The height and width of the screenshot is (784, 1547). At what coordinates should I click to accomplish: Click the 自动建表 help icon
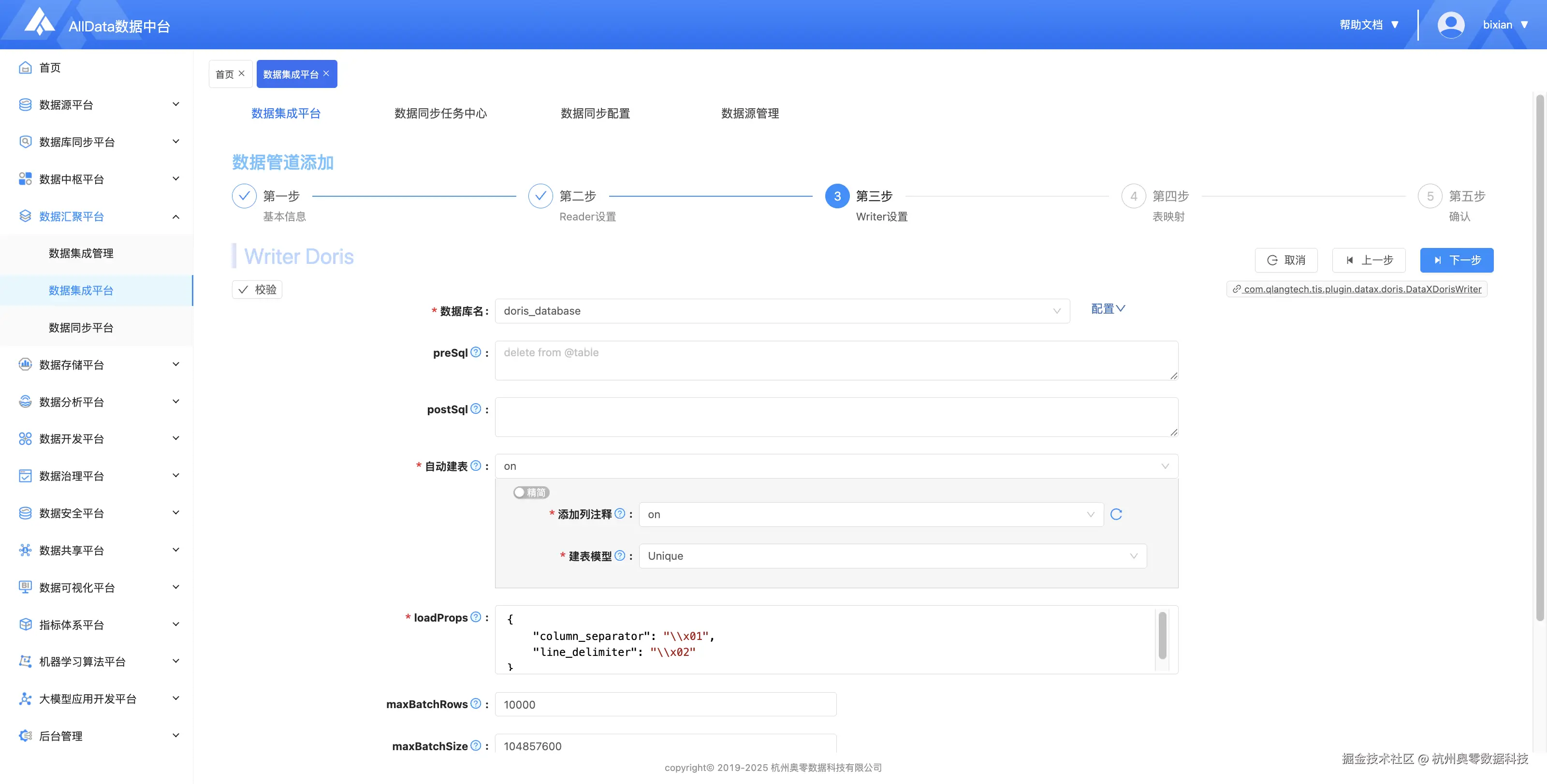476,466
